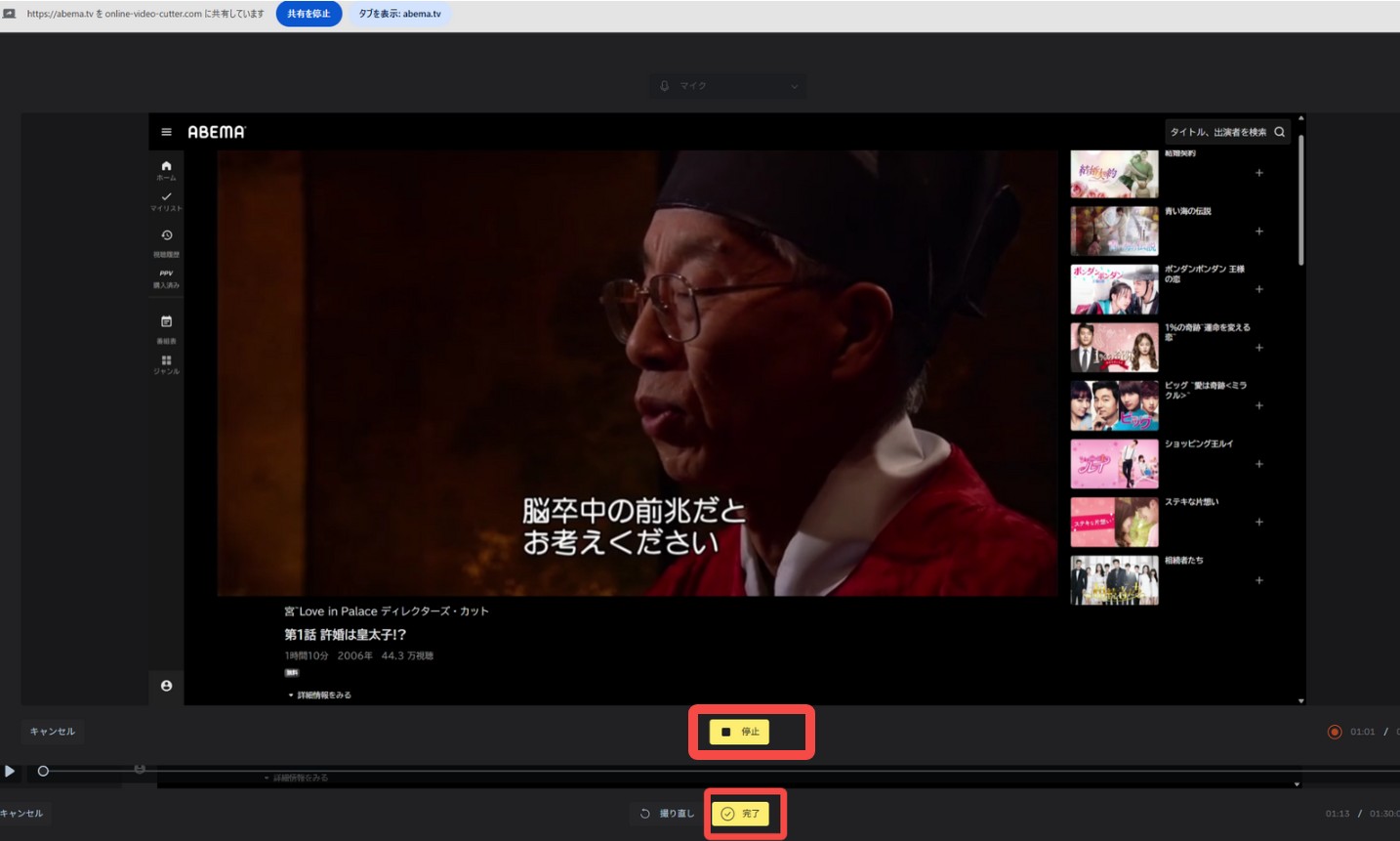Click the search magnifier icon
1400x841 pixels.
click(x=1279, y=132)
